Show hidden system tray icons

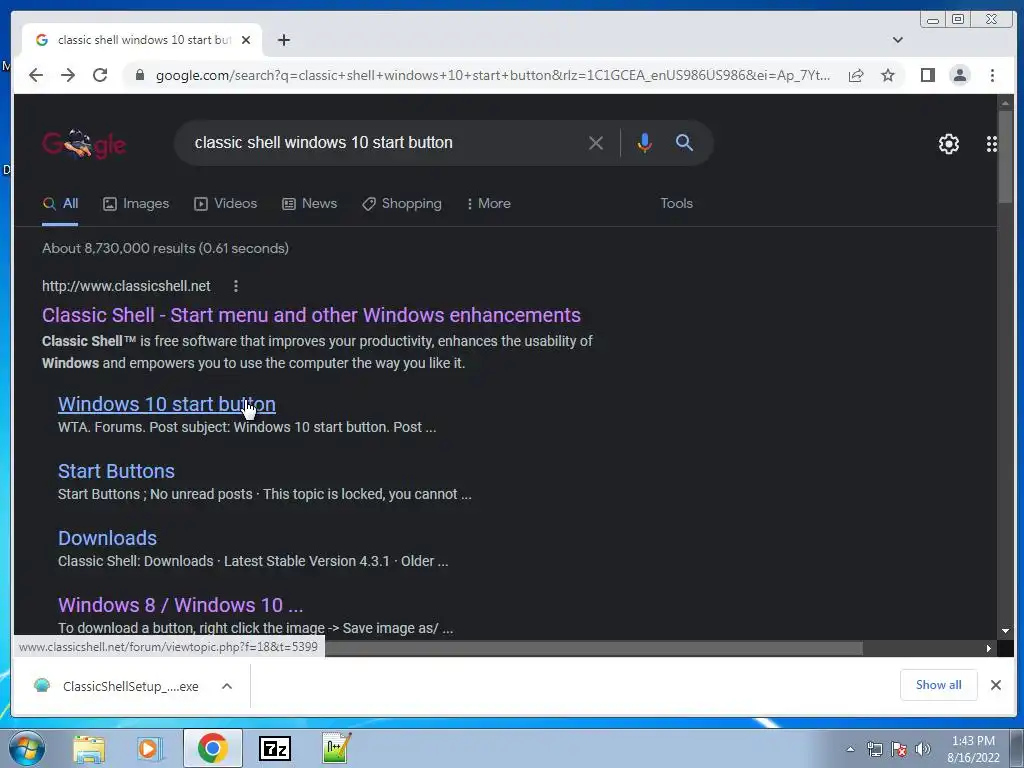click(850, 749)
